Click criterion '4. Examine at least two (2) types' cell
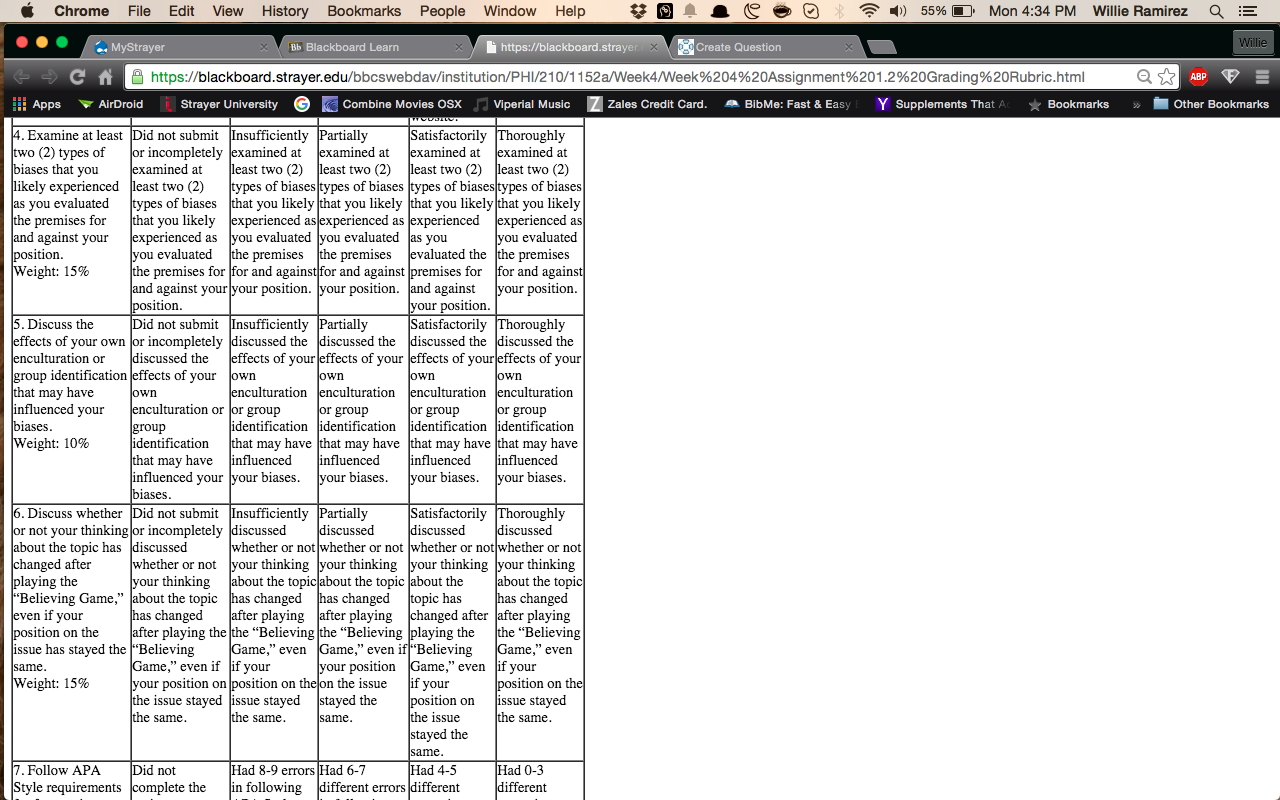 tap(71, 220)
